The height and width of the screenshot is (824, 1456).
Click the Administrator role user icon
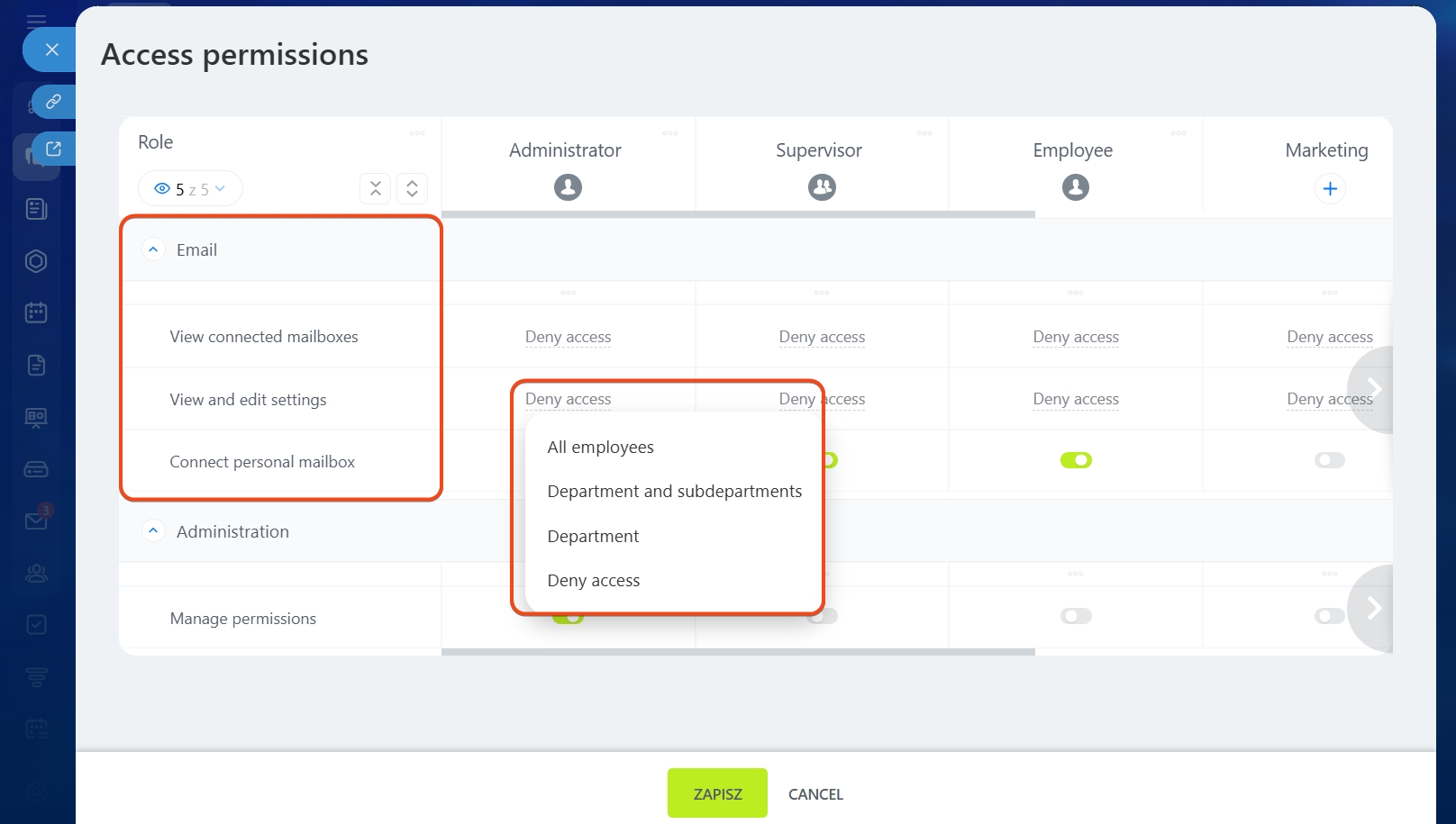[568, 187]
